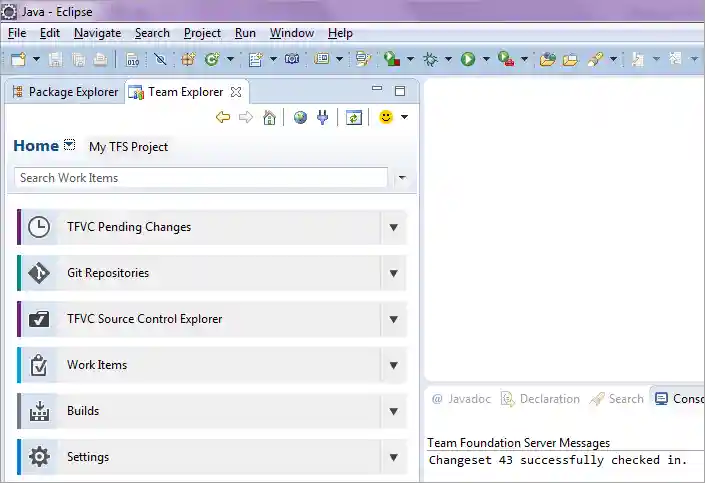Click the Open Task folder icon
The height and width of the screenshot is (483, 705).
[x=570, y=59]
